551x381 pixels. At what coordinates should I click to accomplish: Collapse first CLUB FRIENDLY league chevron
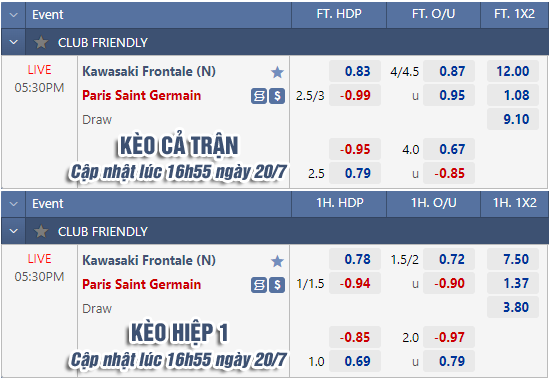(13, 42)
